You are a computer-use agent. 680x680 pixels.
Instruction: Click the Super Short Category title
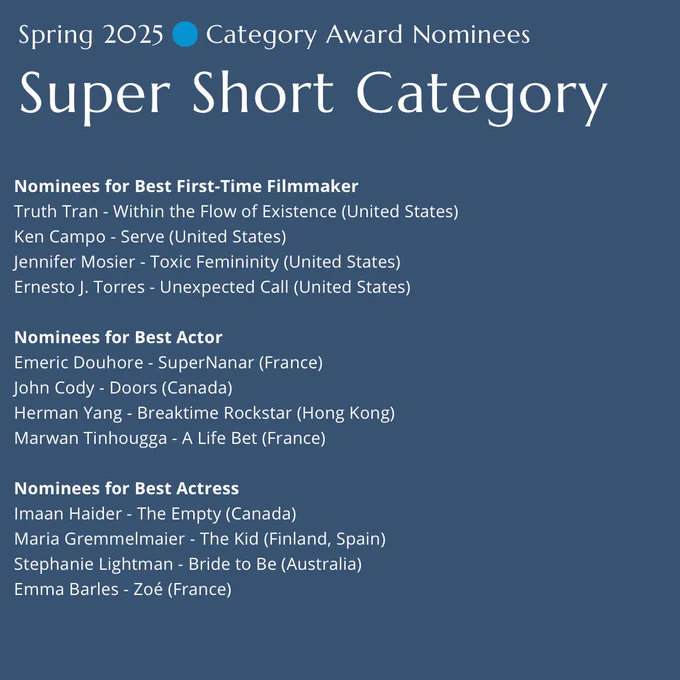point(313,97)
